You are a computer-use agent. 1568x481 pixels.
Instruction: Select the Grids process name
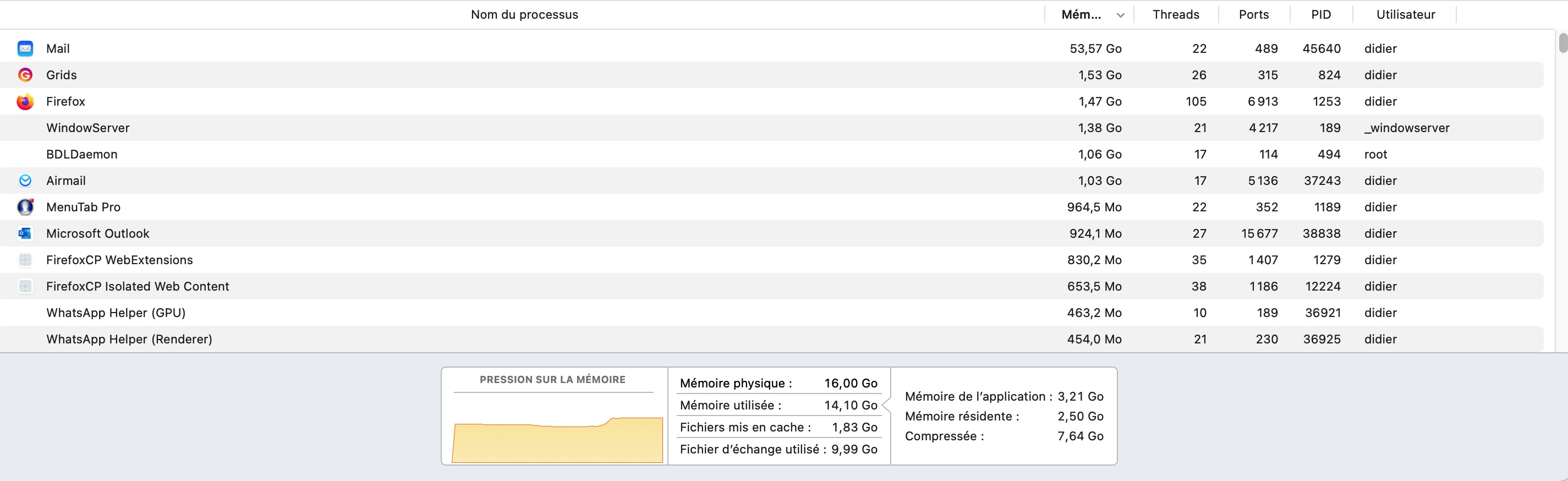(62, 75)
